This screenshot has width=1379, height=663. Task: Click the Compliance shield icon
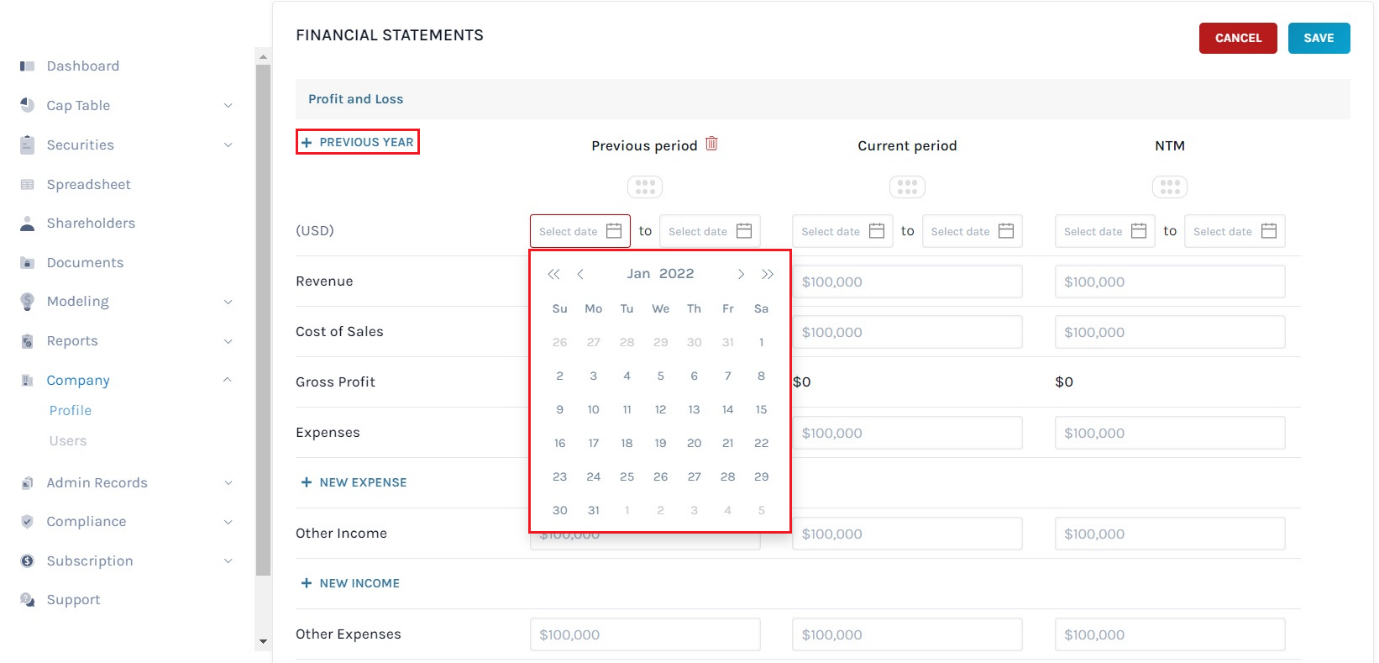(28, 521)
